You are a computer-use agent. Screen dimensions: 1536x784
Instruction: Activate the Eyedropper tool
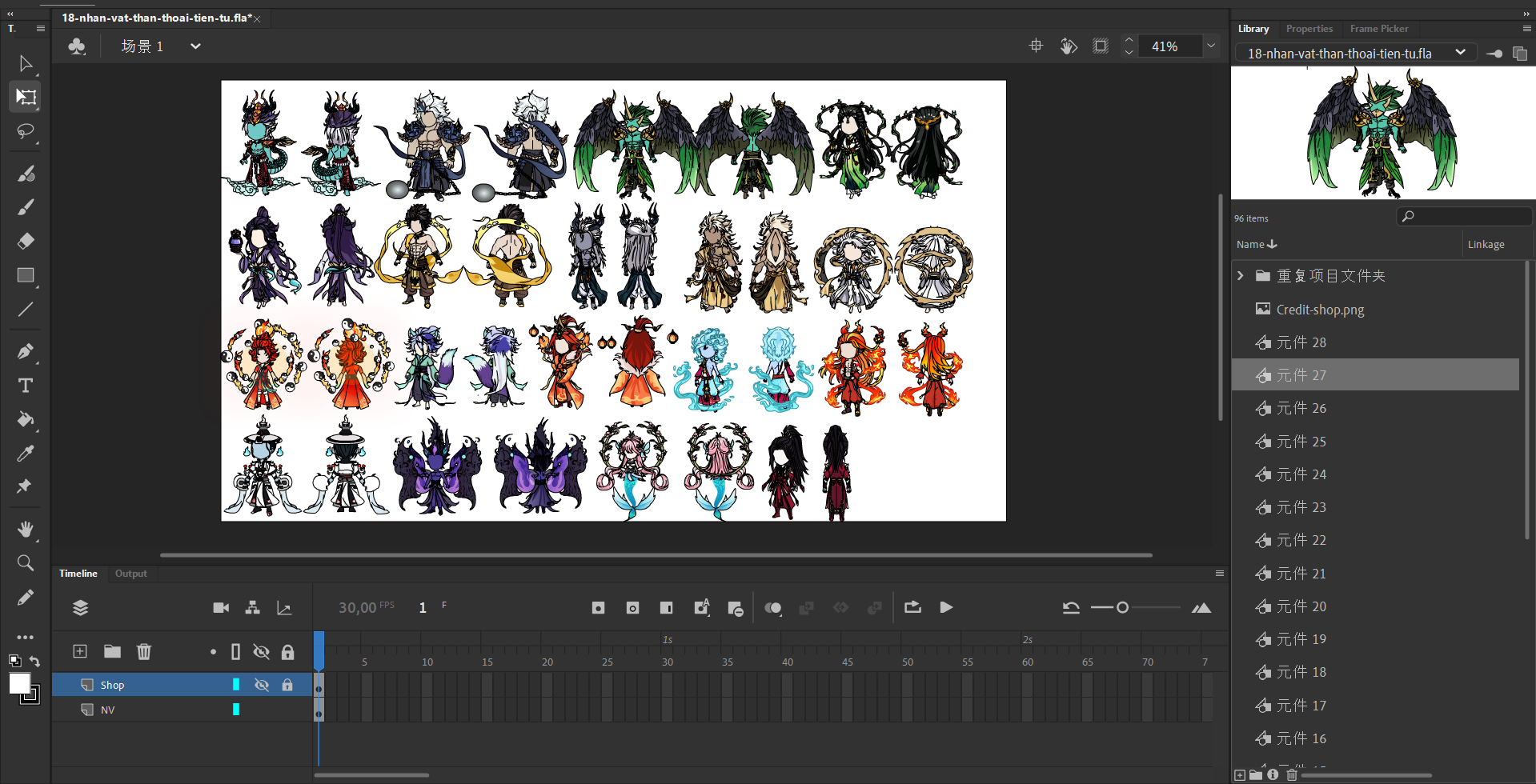click(x=26, y=454)
